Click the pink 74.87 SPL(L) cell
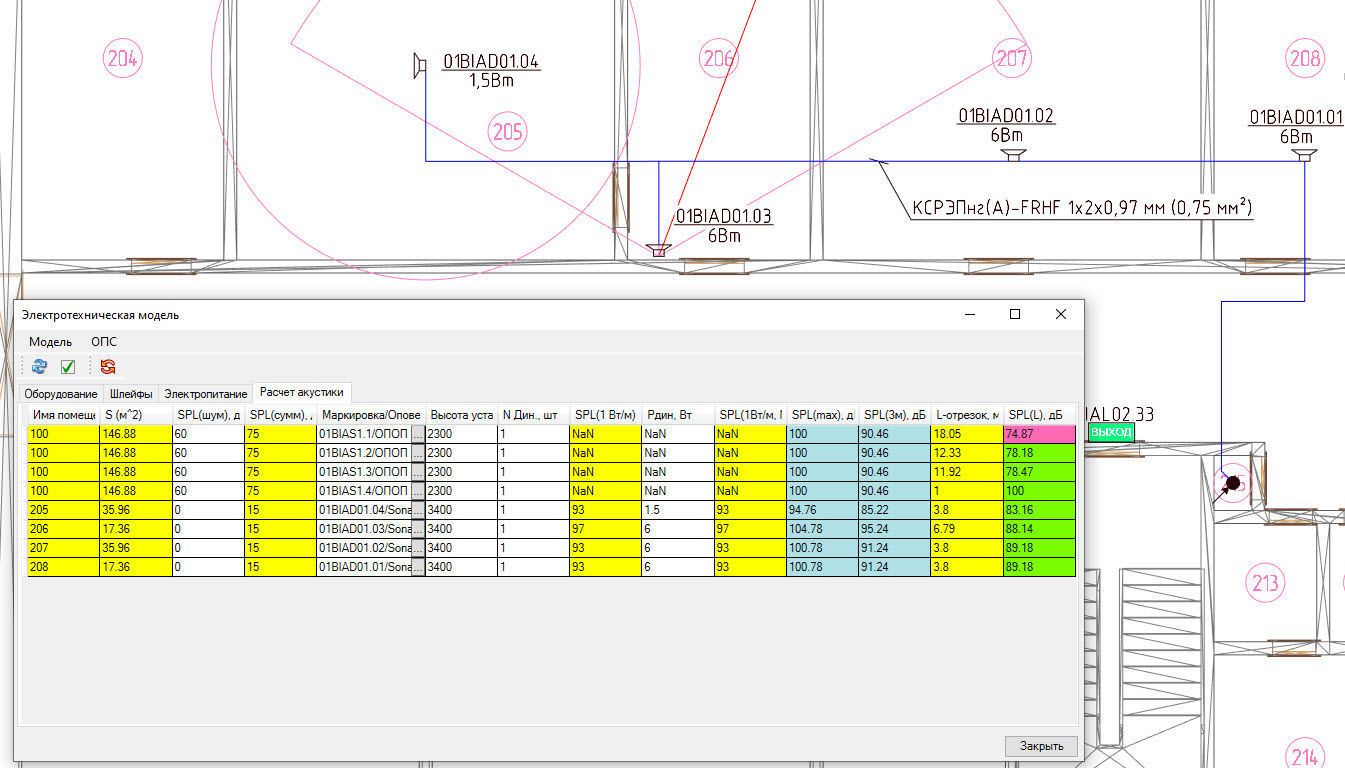The width and height of the screenshot is (1345, 768). point(1039,434)
